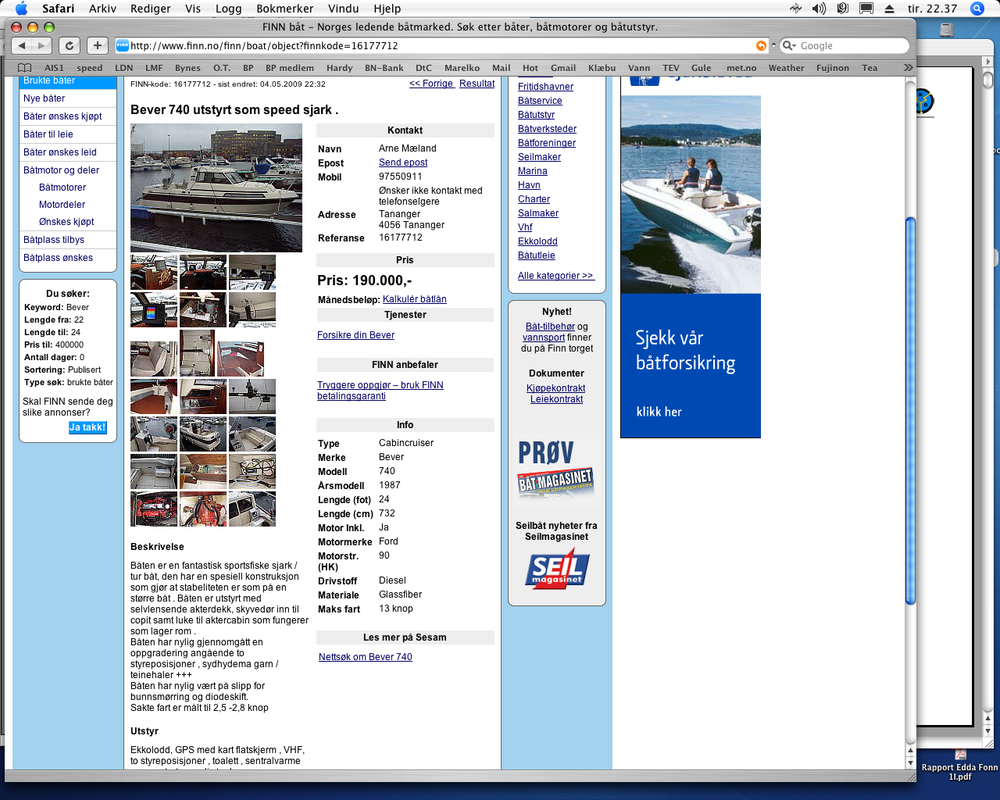
Task: Click the main boat photo
Action: (216, 188)
